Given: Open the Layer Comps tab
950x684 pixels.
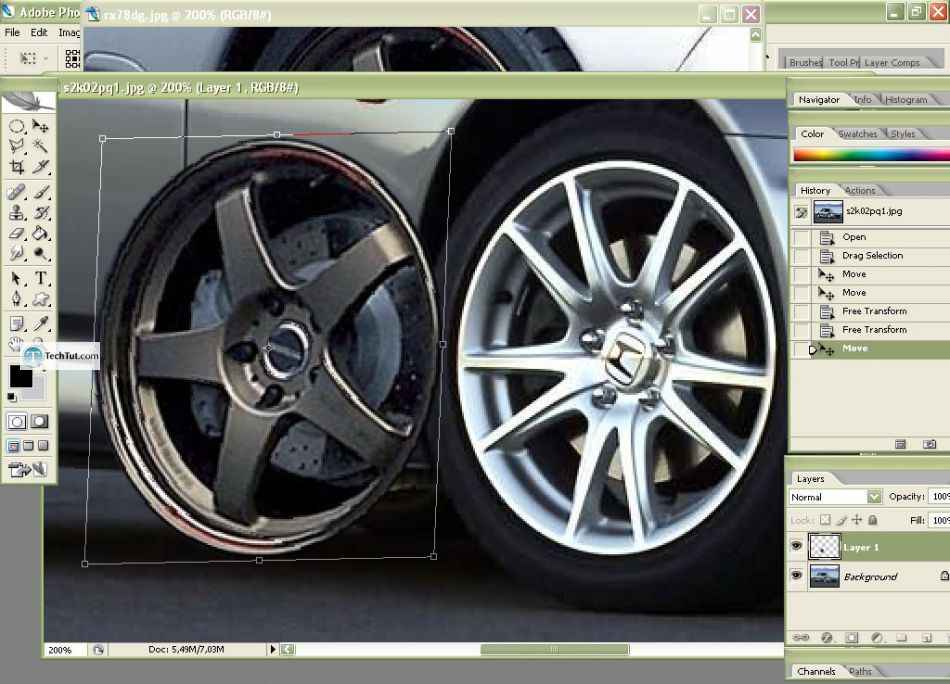Looking at the screenshot, I should [892, 62].
